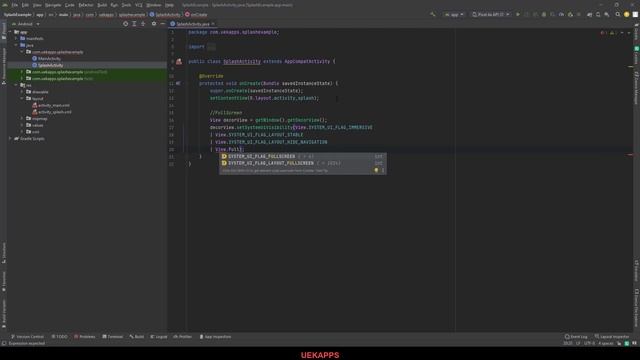Open the Profiler tool window
The height and width of the screenshot is (360, 640).
click(x=183, y=337)
